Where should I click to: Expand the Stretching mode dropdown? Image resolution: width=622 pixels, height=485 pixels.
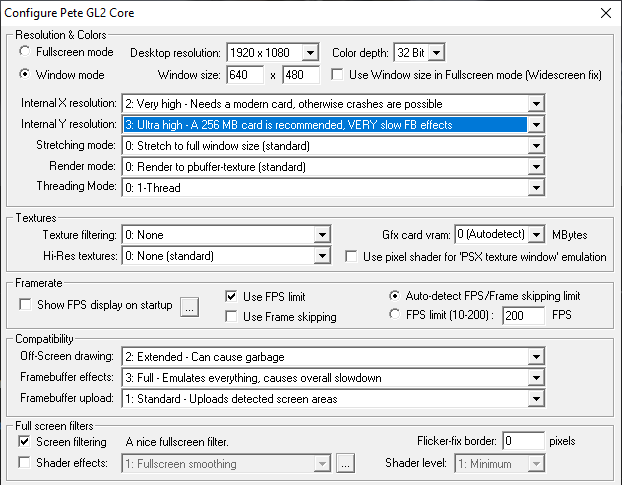333,146
